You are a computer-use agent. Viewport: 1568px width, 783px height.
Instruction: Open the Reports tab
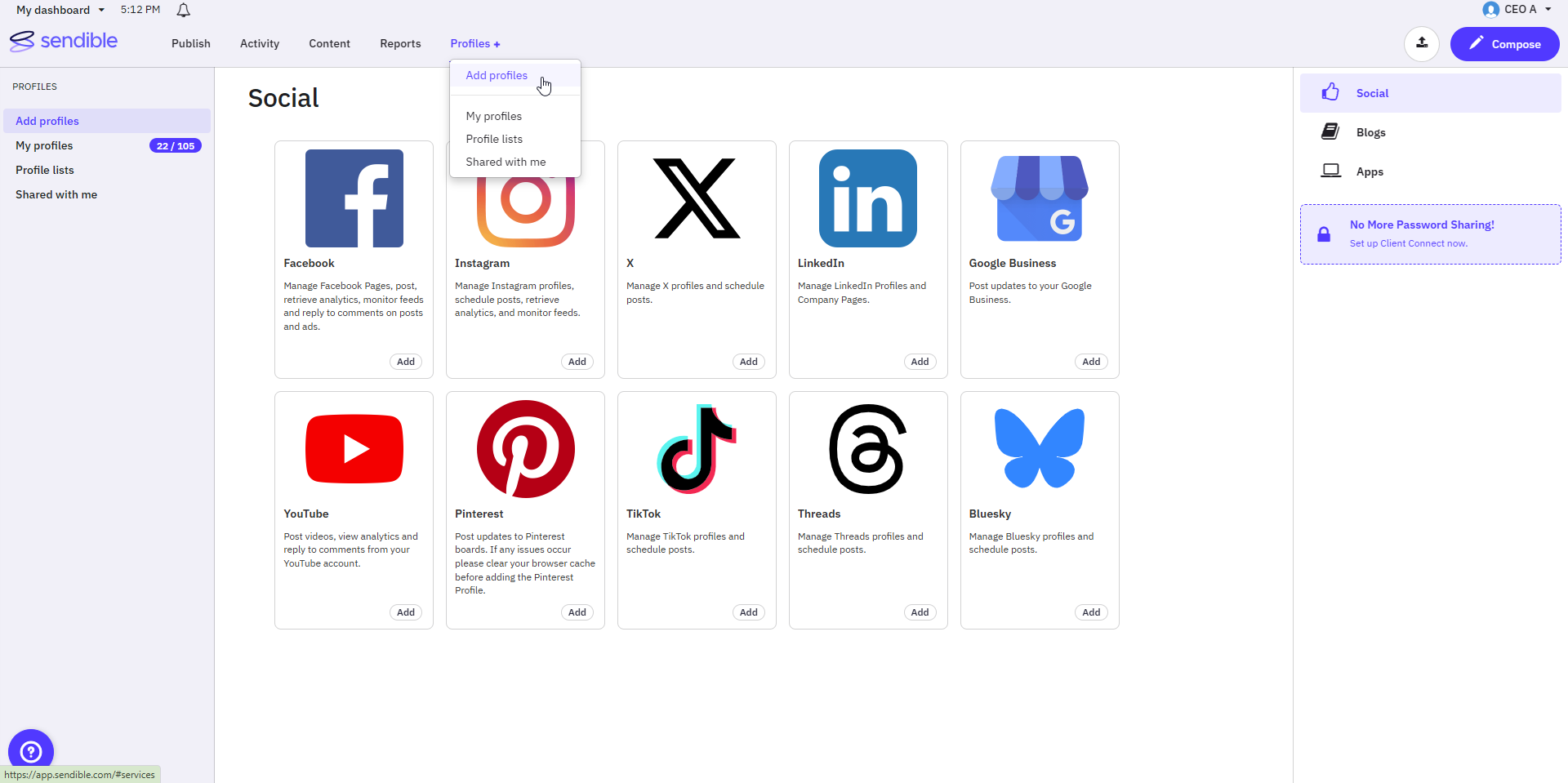coord(400,43)
